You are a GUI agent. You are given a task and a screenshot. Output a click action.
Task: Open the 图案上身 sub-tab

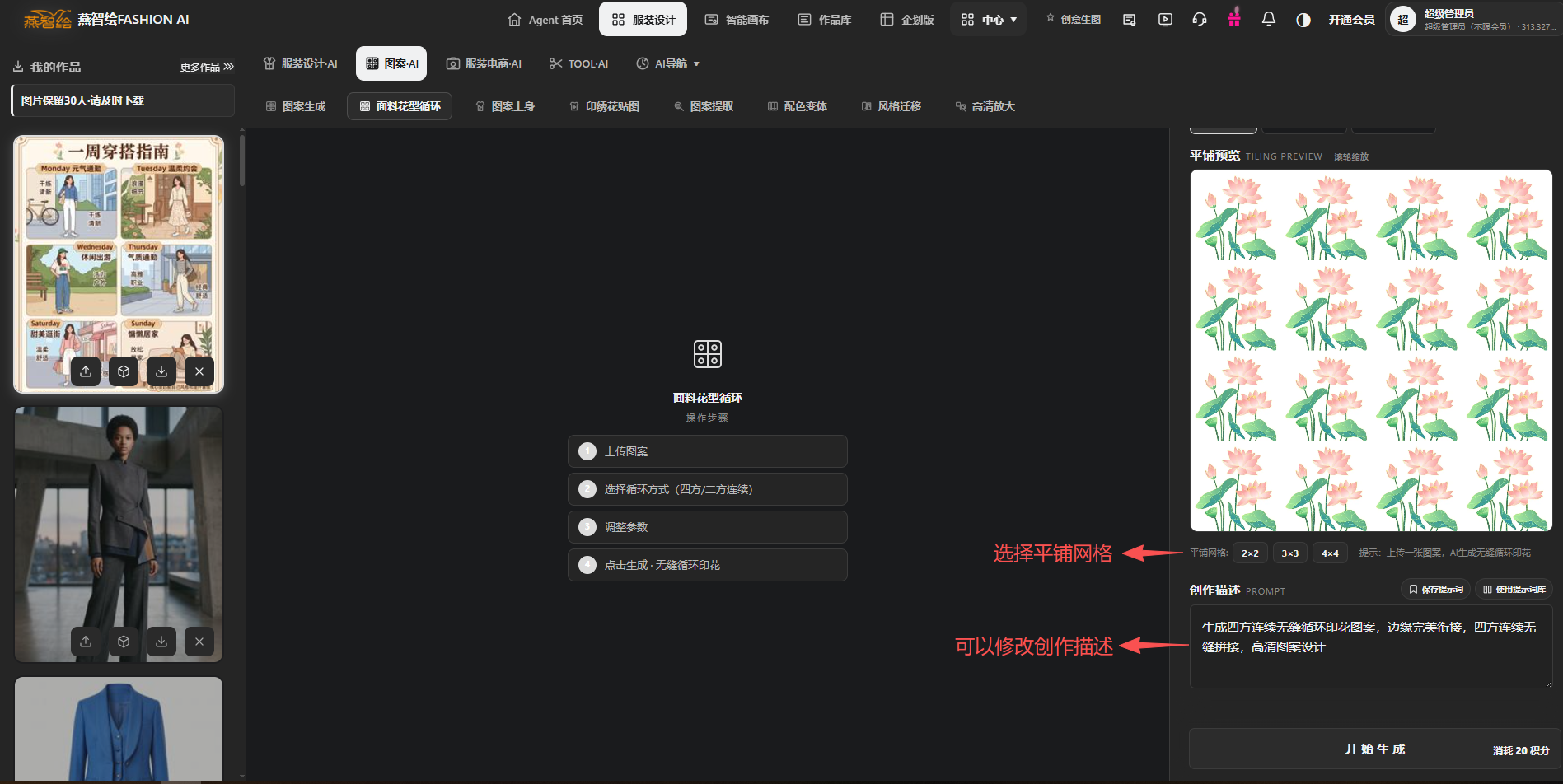pyautogui.click(x=505, y=106)
